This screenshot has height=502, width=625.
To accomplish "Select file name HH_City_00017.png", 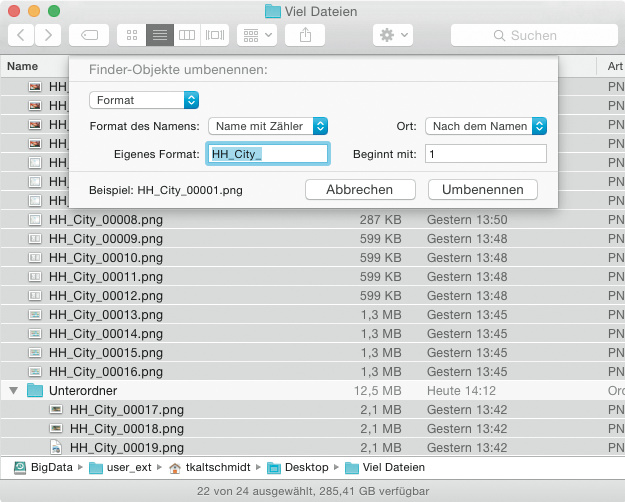I will tap(127, 409).
